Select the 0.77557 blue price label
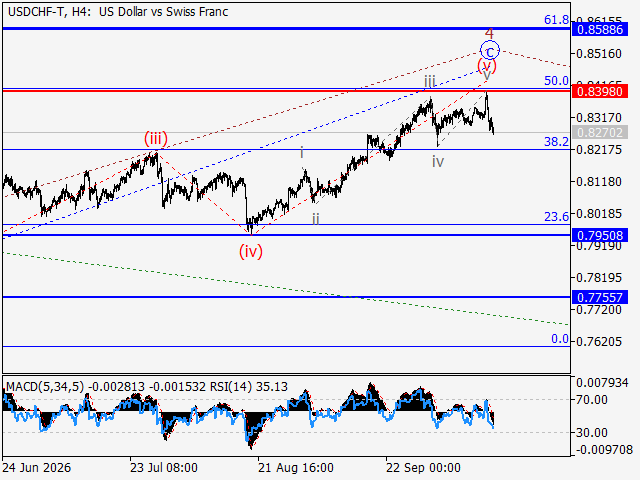 (x=600, y=297)
